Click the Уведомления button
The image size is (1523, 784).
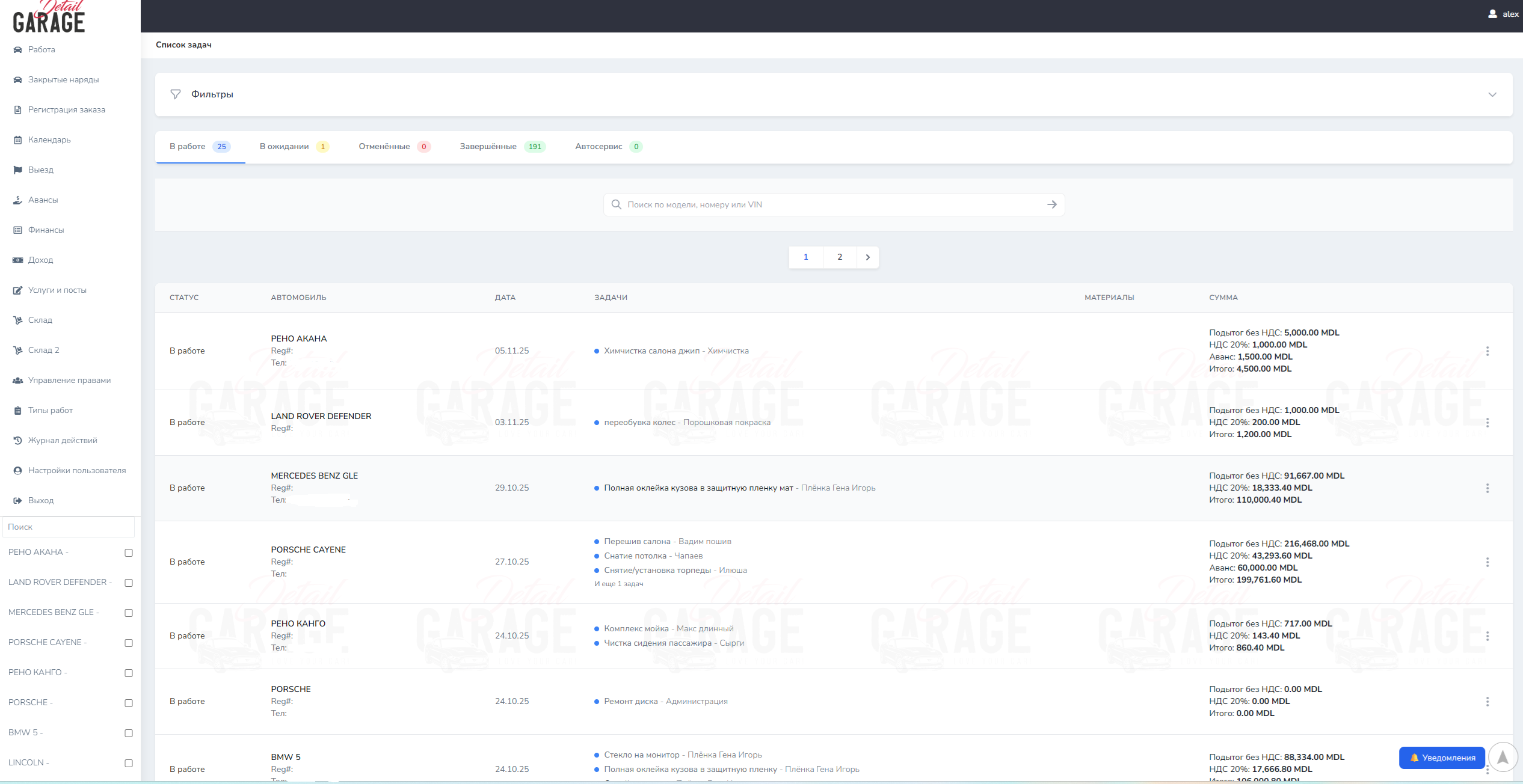[1441, 758]
